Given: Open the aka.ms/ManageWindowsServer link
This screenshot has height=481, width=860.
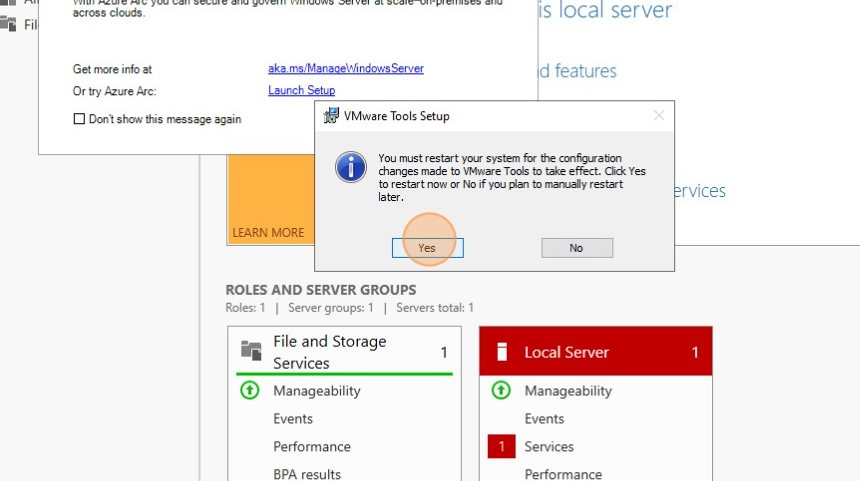Looking at the screenshot, I should pyautogui.click(x=346, y=69).
